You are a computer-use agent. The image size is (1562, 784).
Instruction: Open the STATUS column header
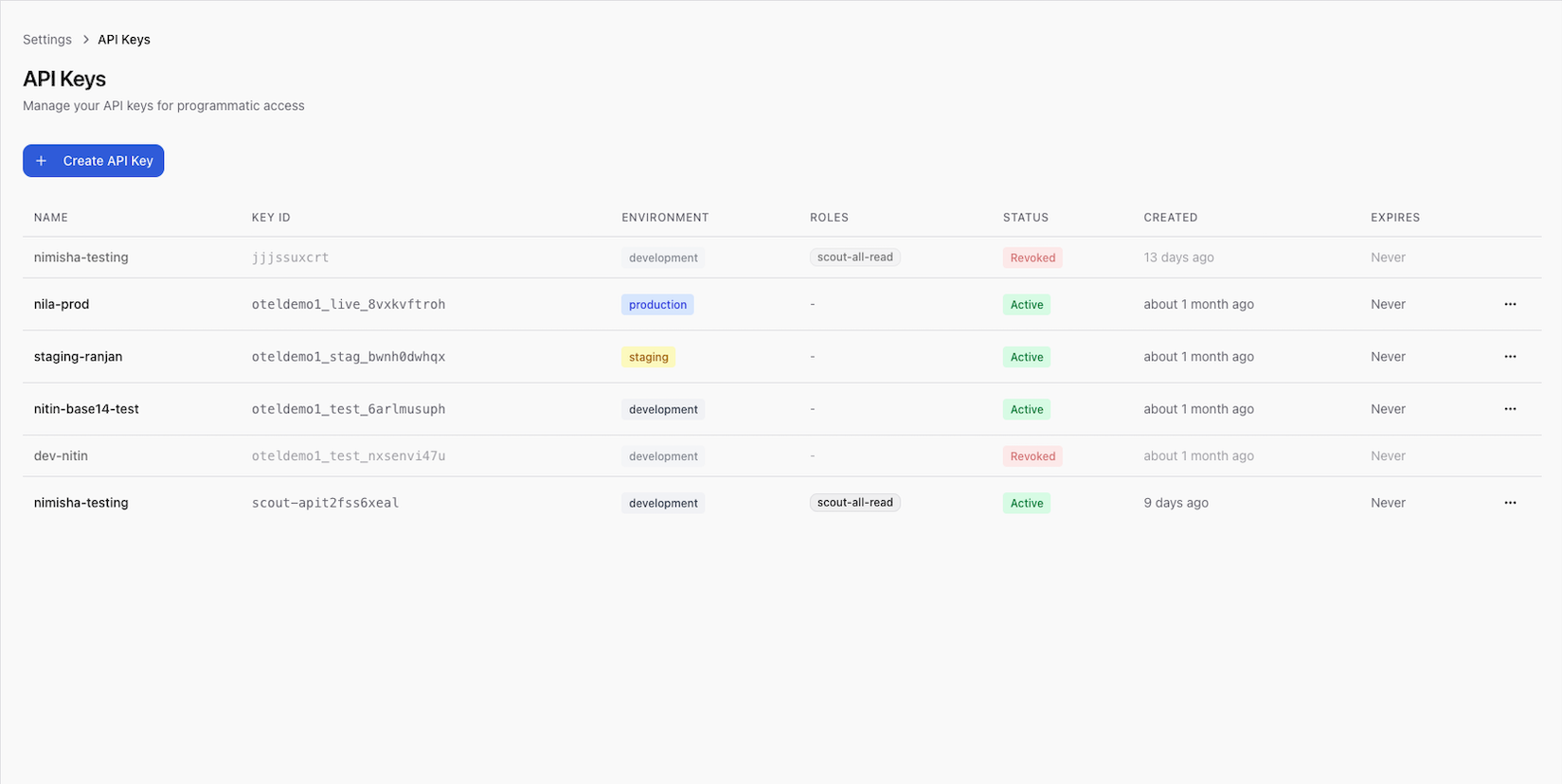(x=1026, y=217)
